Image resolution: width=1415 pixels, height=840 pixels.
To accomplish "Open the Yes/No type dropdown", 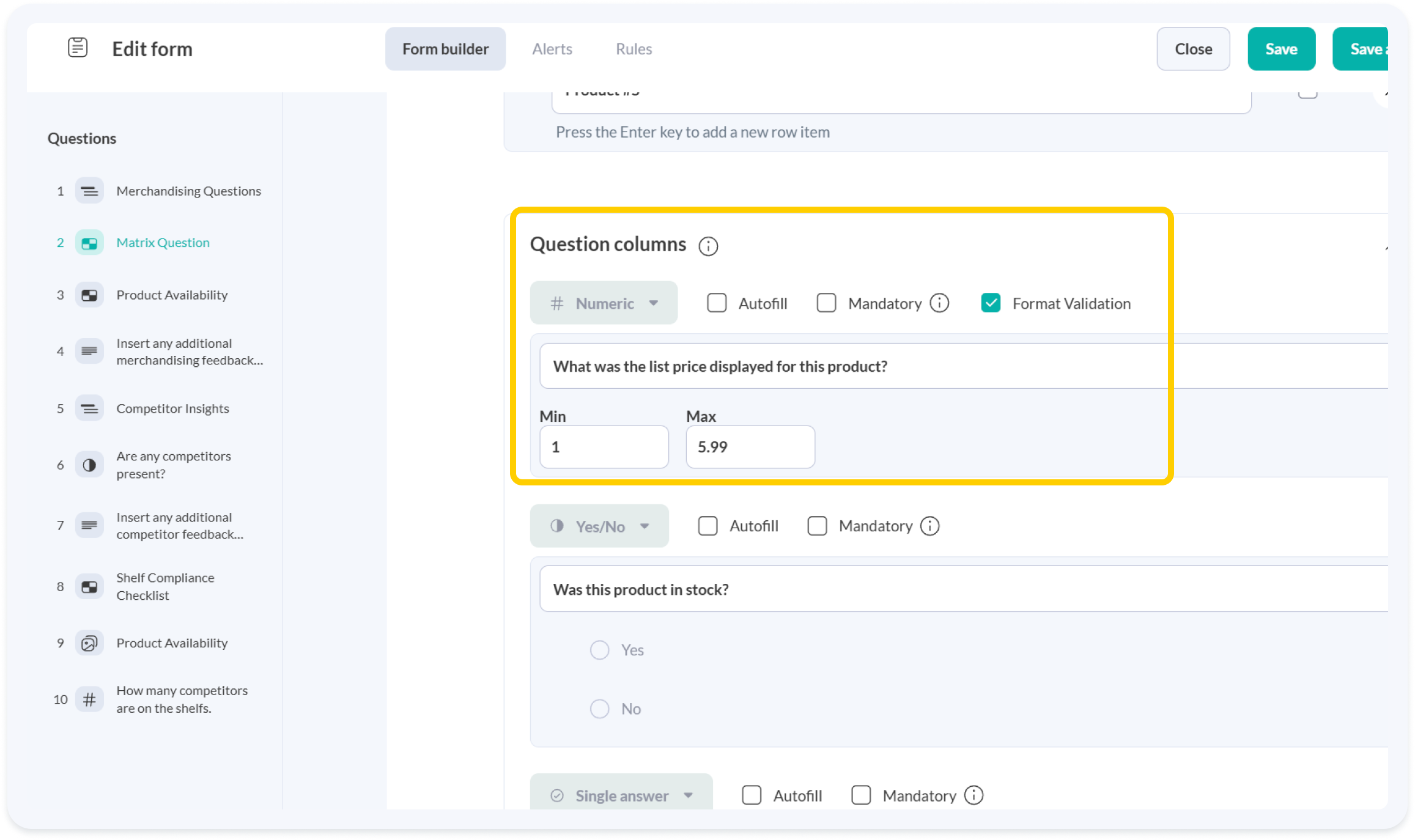I will coord(599,526).
